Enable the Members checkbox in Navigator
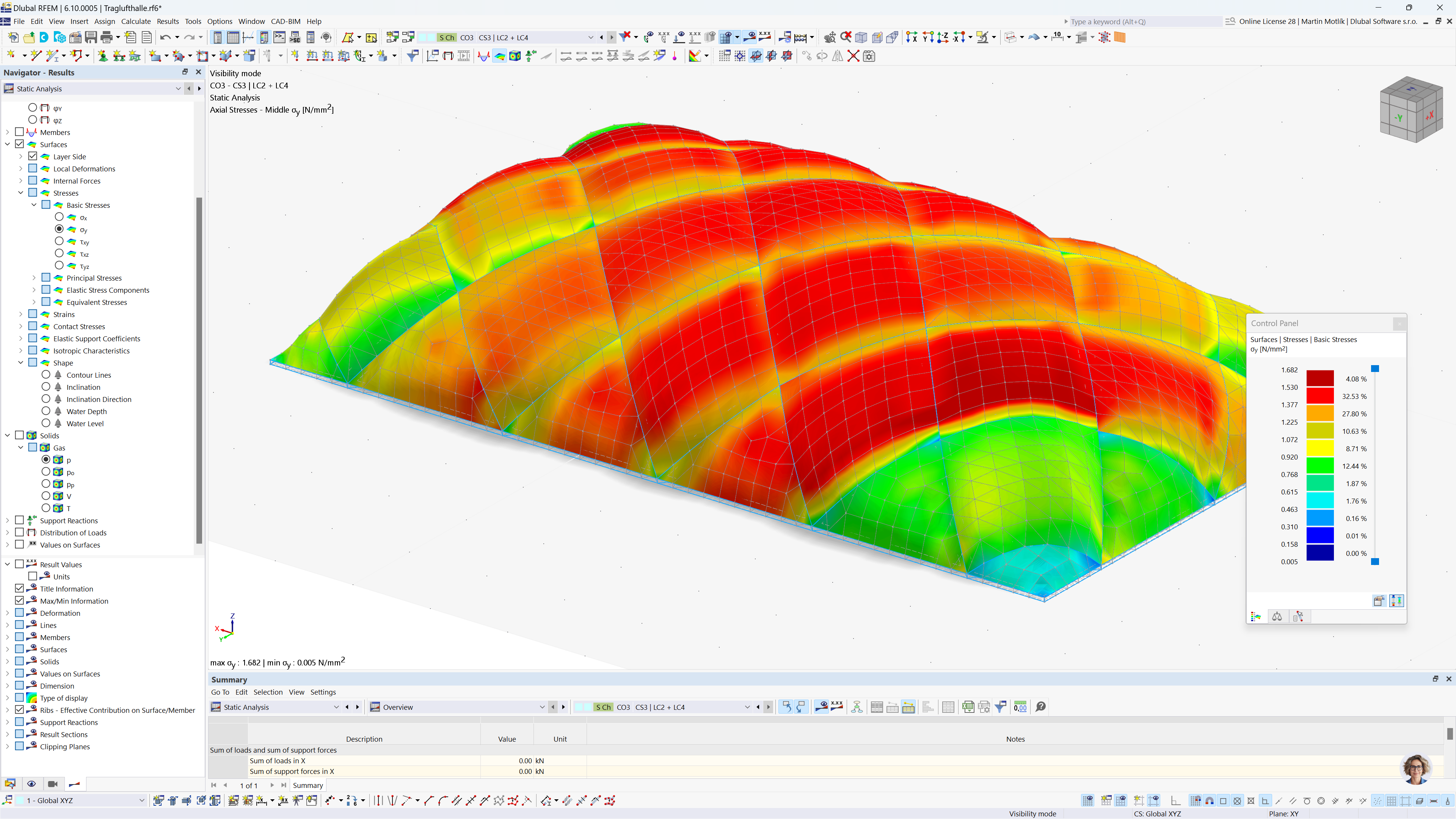The height and width of the screenshot is (819, 1456). [20, 132]
